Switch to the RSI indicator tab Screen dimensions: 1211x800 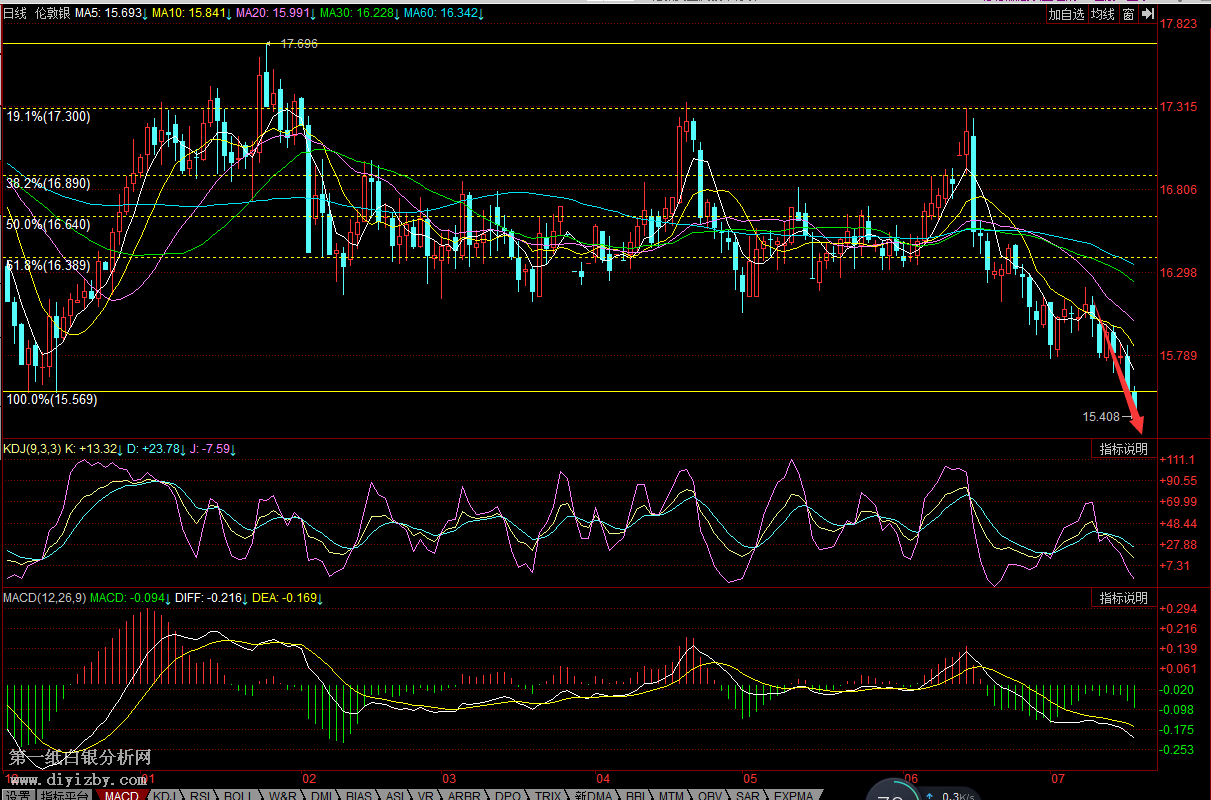click(200, 795)
